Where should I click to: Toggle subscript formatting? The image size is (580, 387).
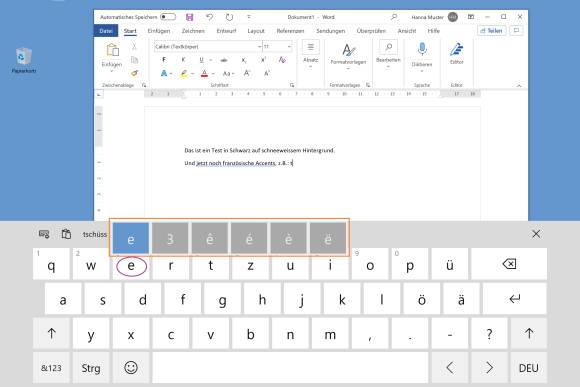tap(244, 60)
